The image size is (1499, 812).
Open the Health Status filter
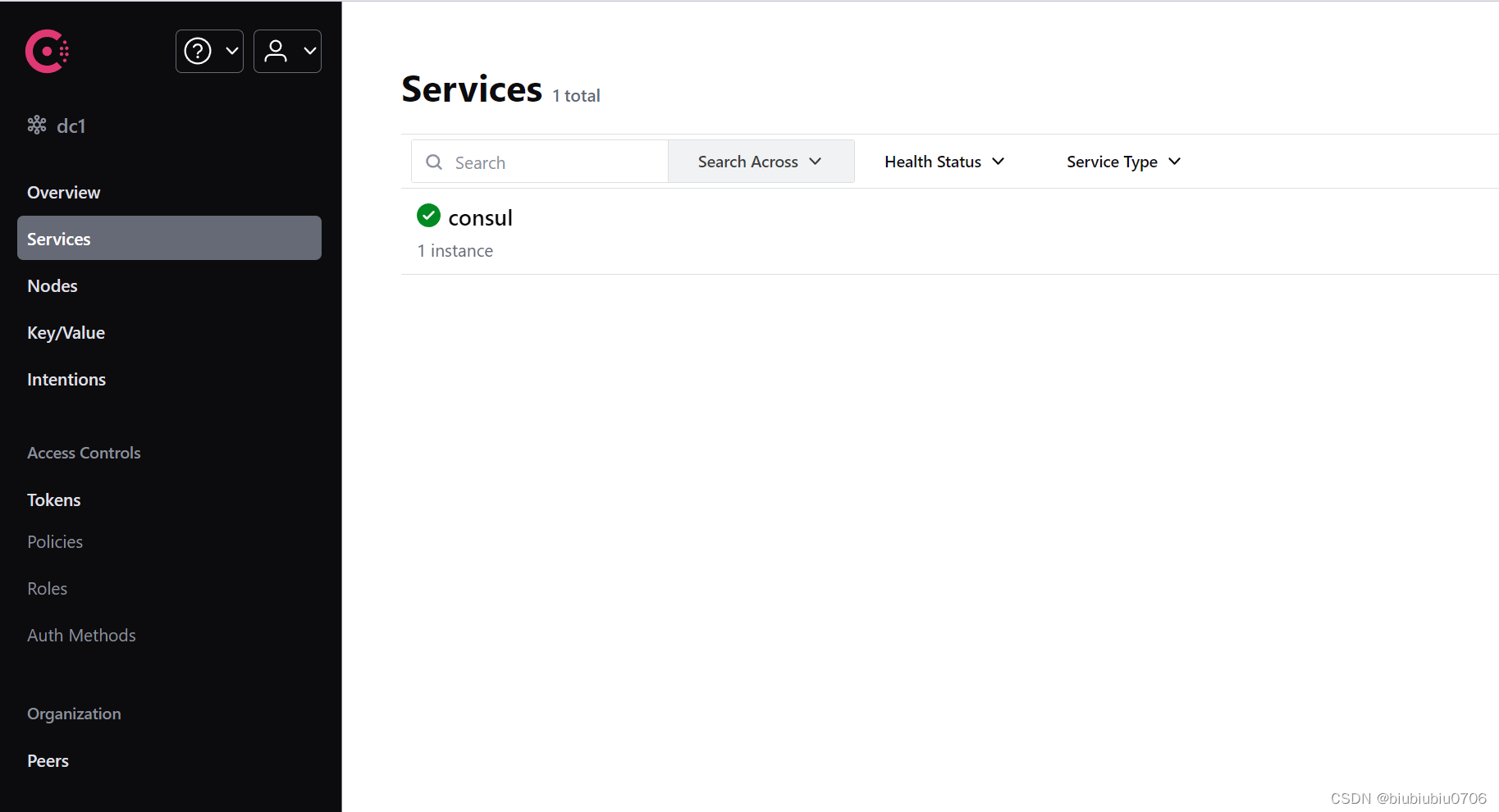(x=943, y=162)
